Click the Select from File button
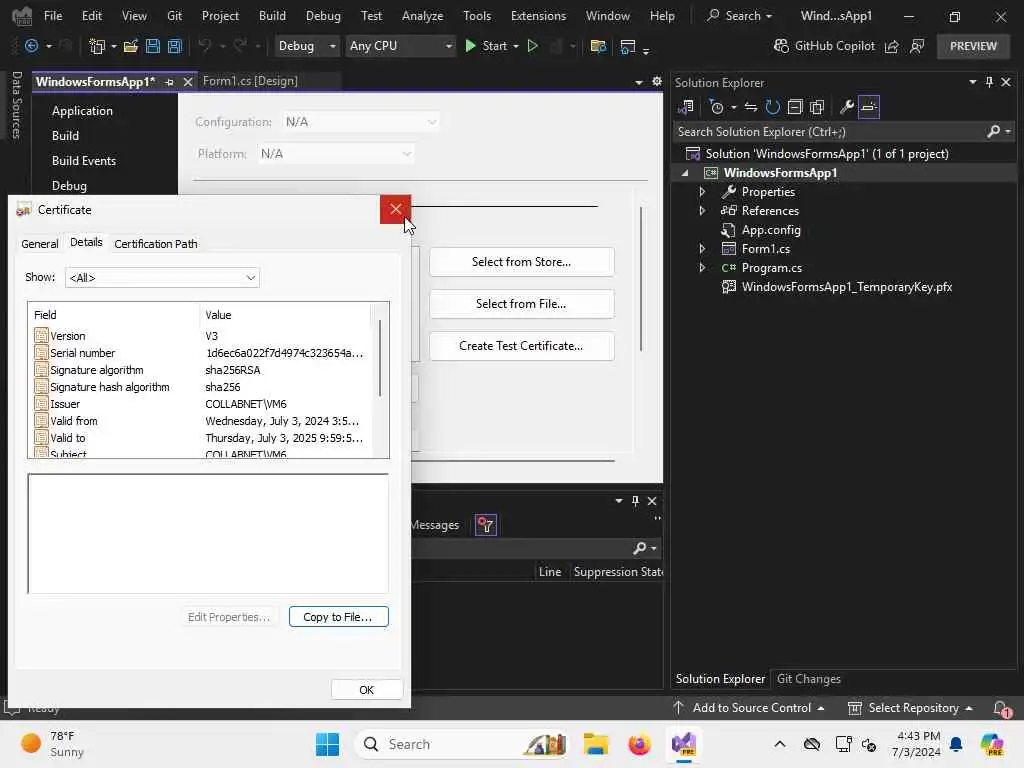This screenshot has height=768, width=1024. [x=521, y=304]
